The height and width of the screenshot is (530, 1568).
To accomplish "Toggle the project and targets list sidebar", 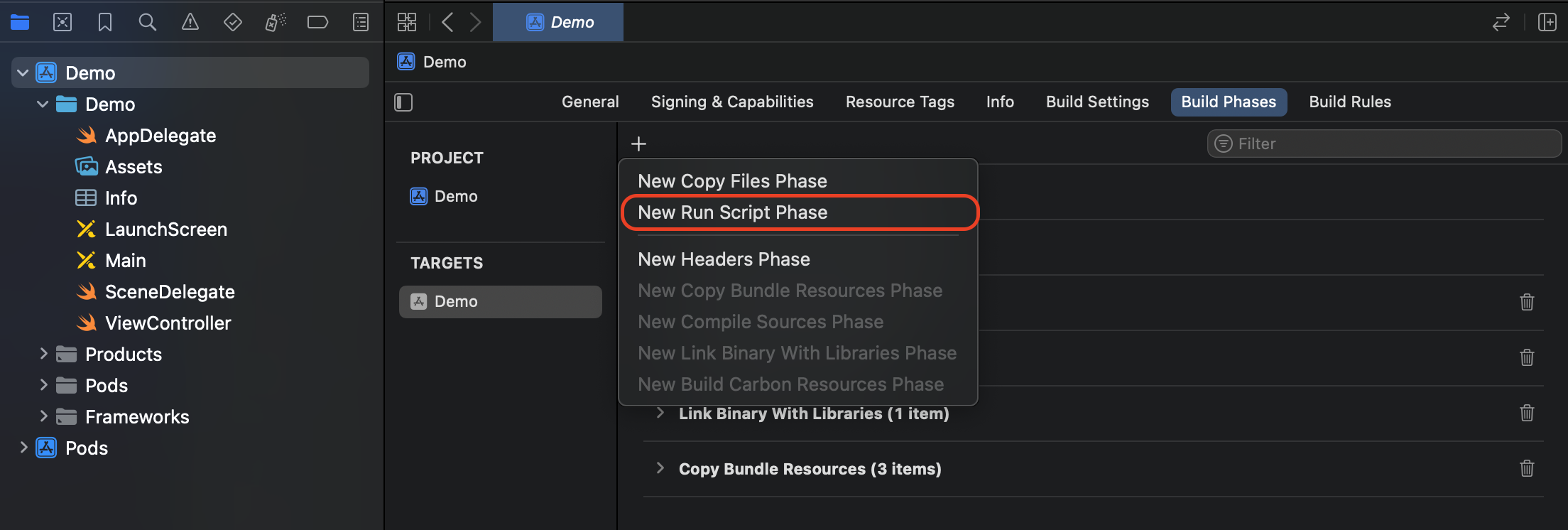I will point(403,102).
